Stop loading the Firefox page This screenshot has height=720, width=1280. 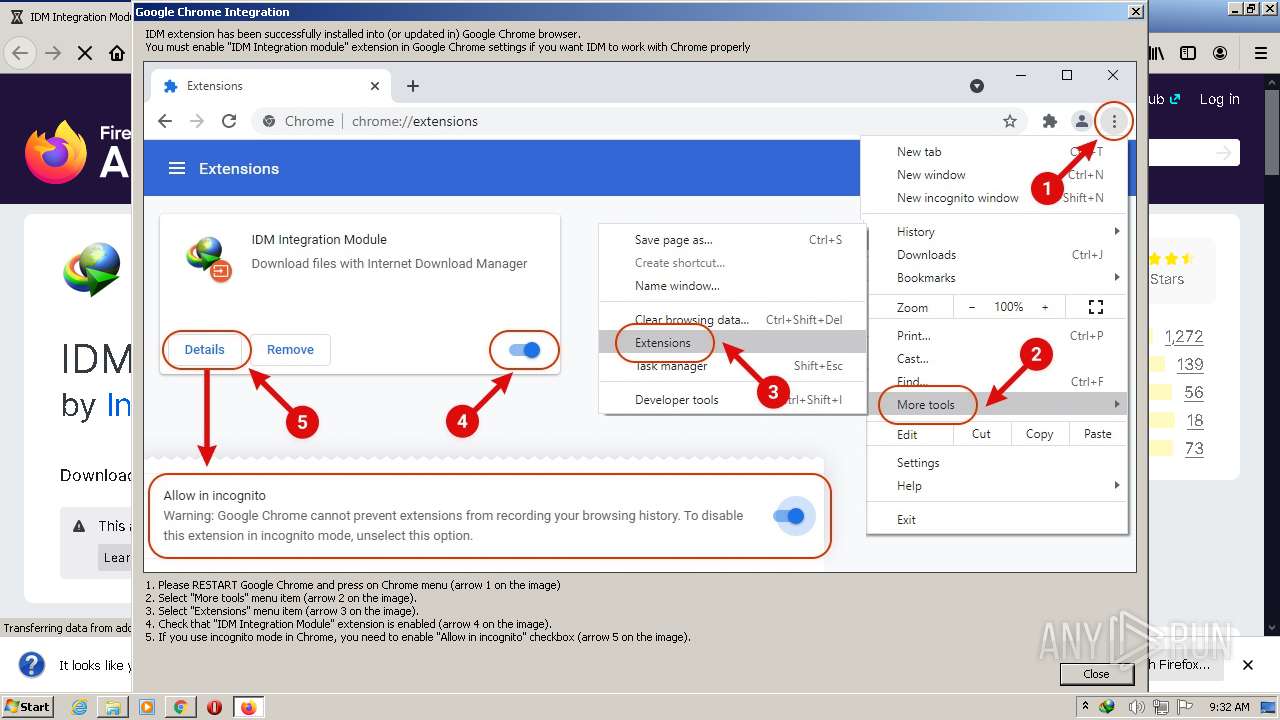[85, 53]
